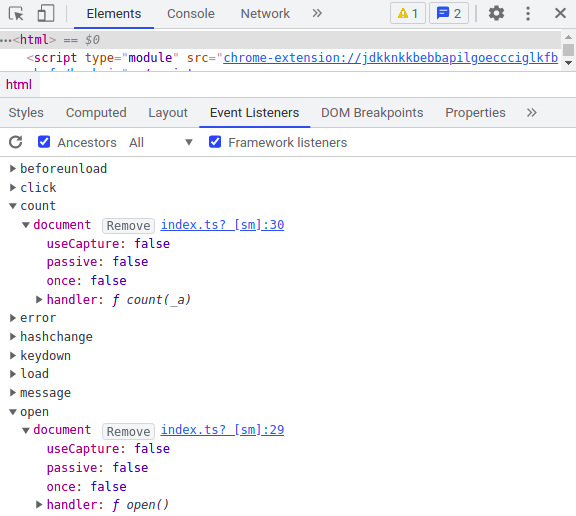Switch to the Network tab
This screenshot has width=576, height=516.
(265, 14)
